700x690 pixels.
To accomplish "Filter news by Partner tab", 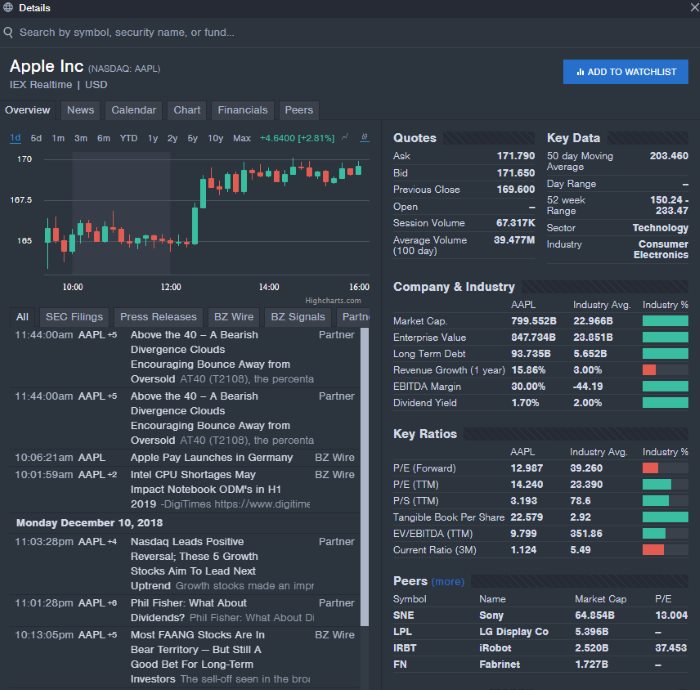I will point(354,317).
